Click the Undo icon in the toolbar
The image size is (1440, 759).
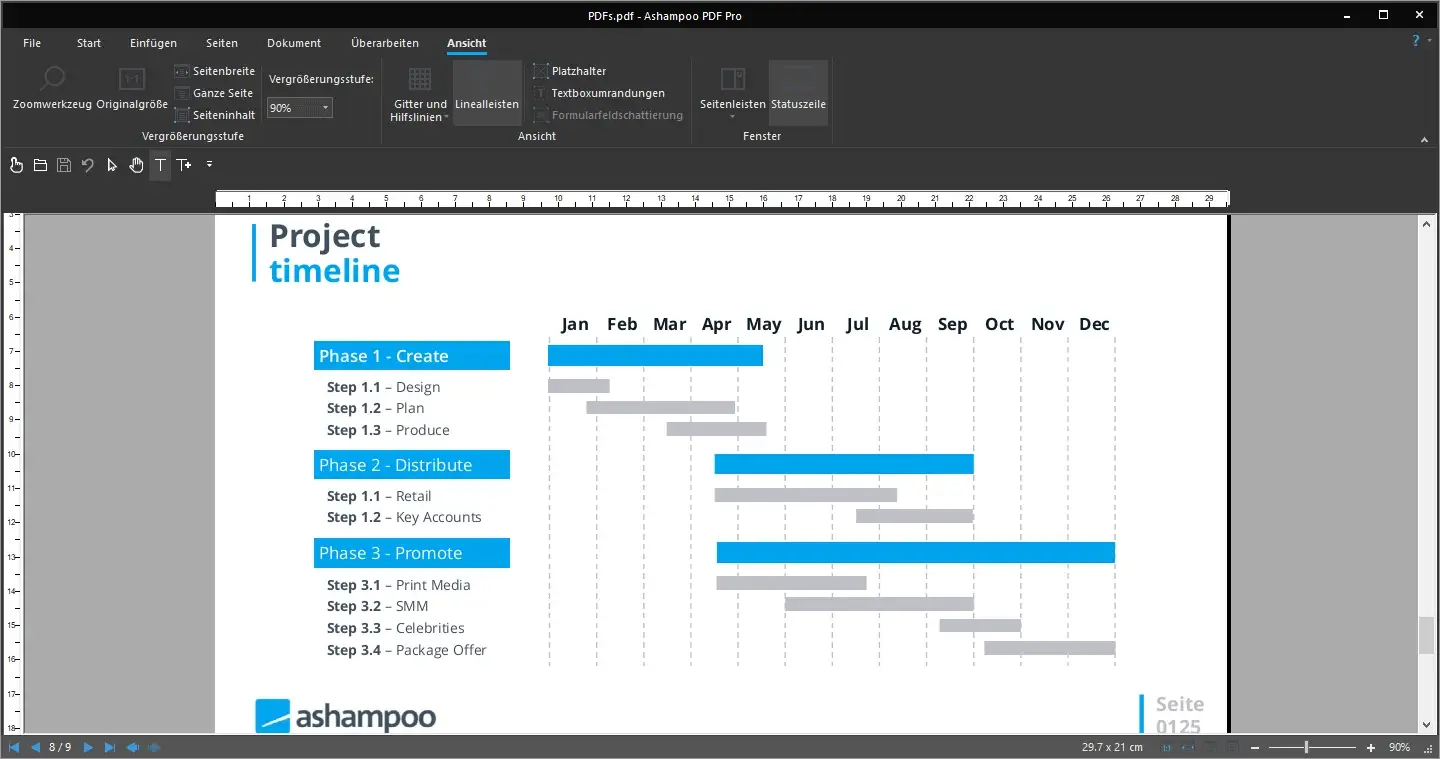click(88, 165)
